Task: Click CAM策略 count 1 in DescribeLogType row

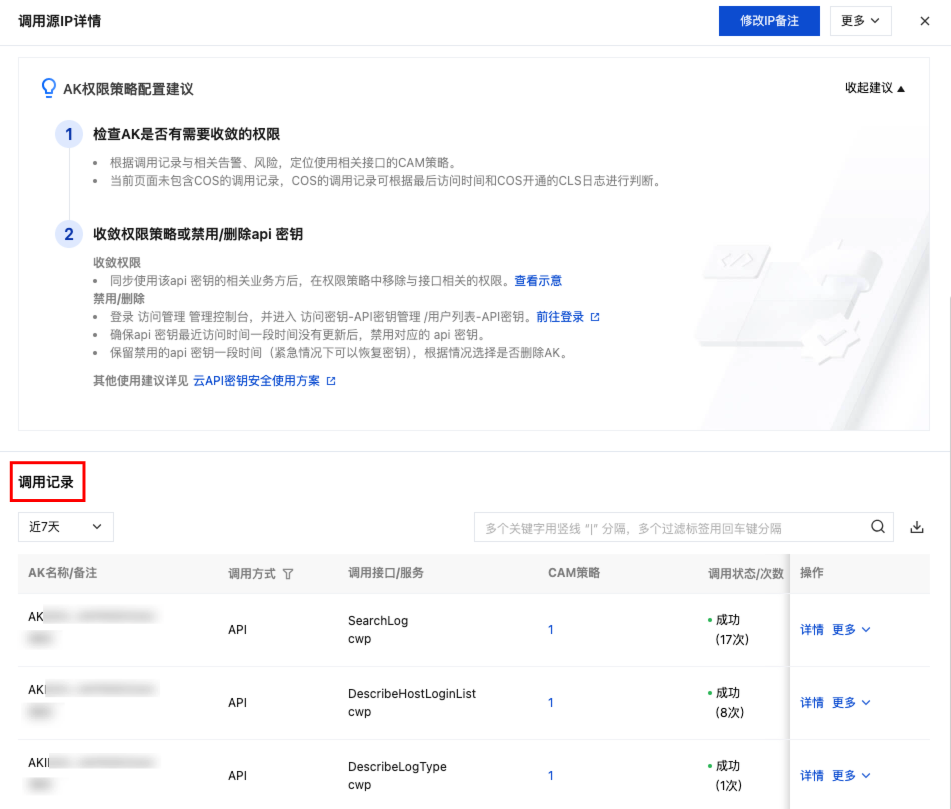Action: point(551,775)
